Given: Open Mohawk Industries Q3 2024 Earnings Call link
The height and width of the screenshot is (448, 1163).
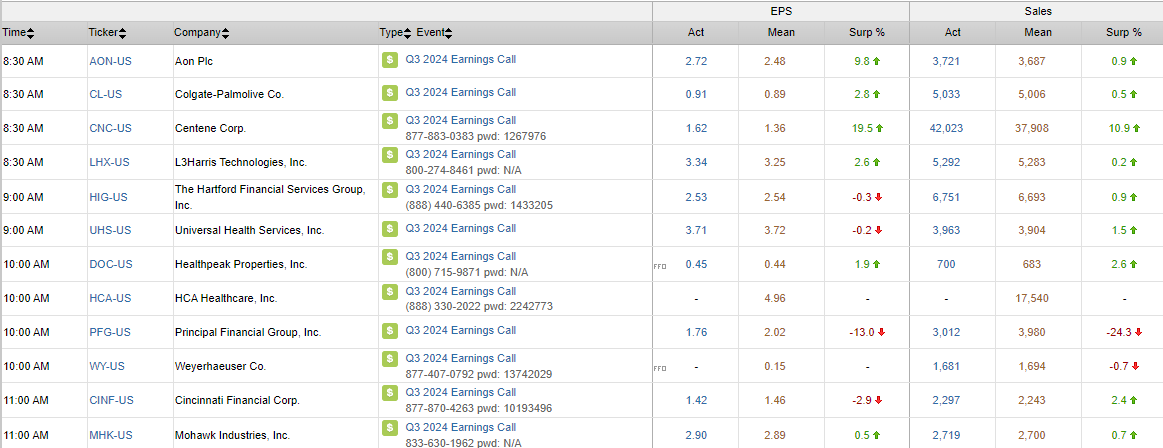Looking at the screenshot, I should [461, 427].
